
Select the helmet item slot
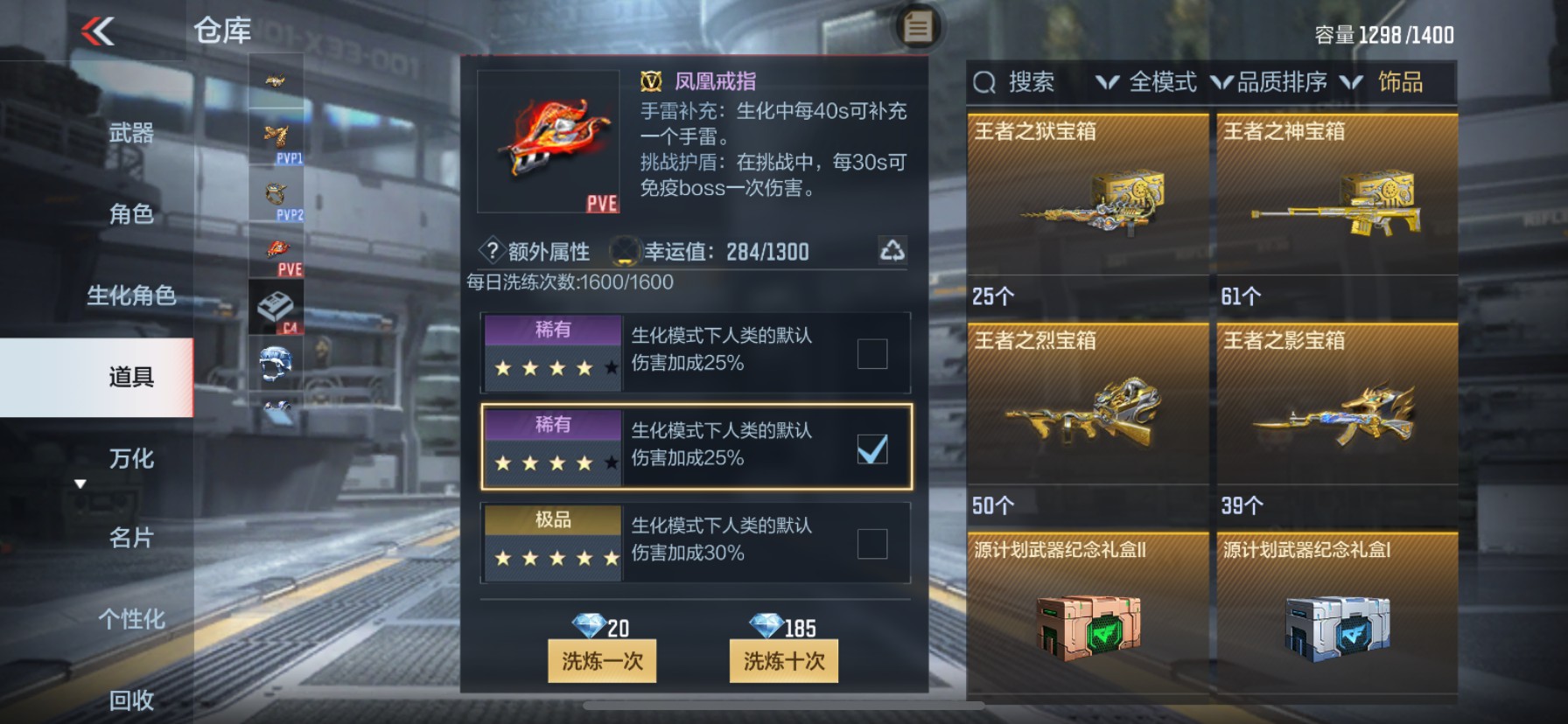276,363
